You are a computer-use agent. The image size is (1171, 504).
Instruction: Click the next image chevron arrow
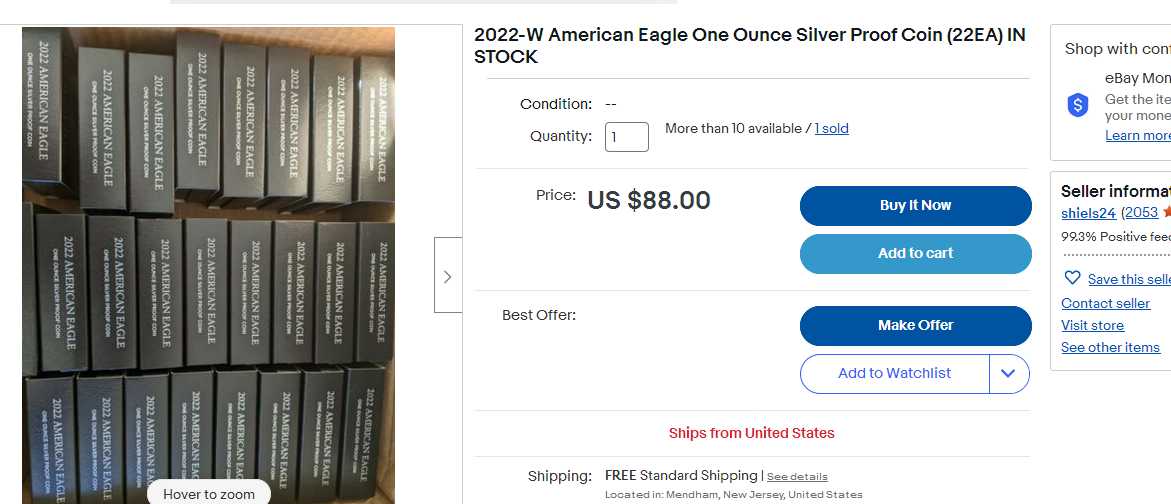[x=447, y=276]
